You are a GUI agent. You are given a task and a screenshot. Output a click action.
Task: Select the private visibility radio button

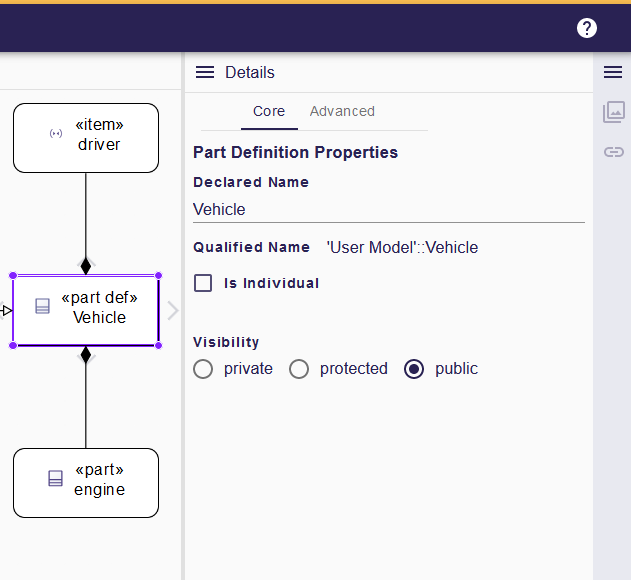(203, 369)
